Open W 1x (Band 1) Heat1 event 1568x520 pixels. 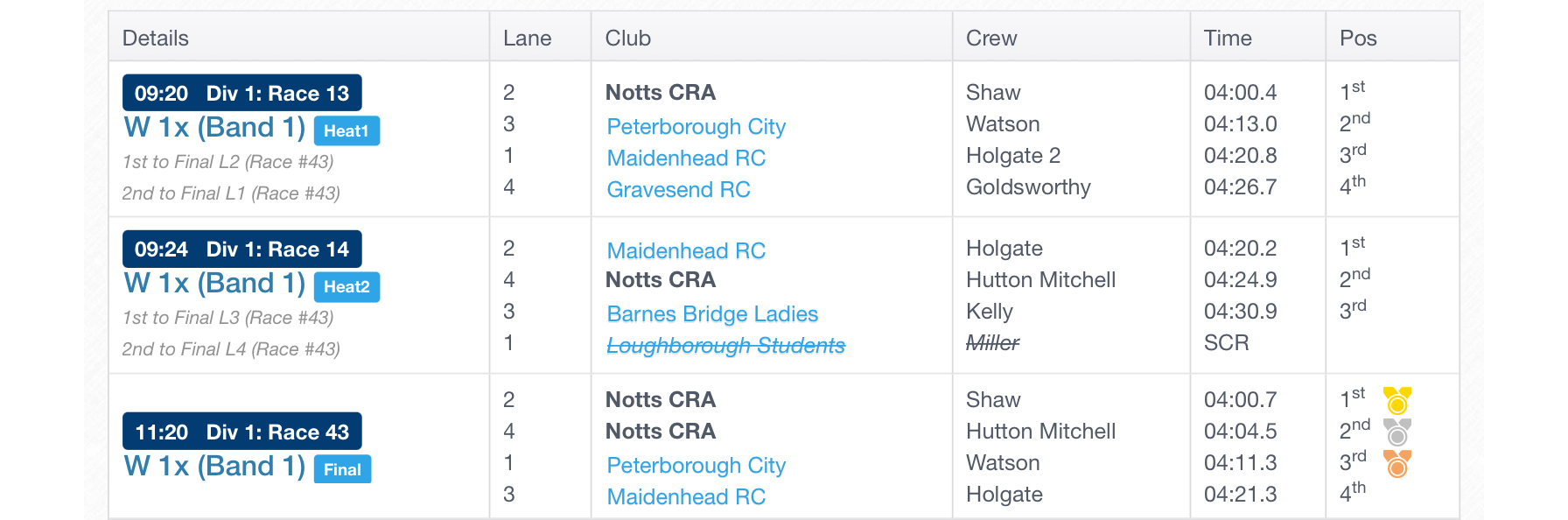pos(214,127)
